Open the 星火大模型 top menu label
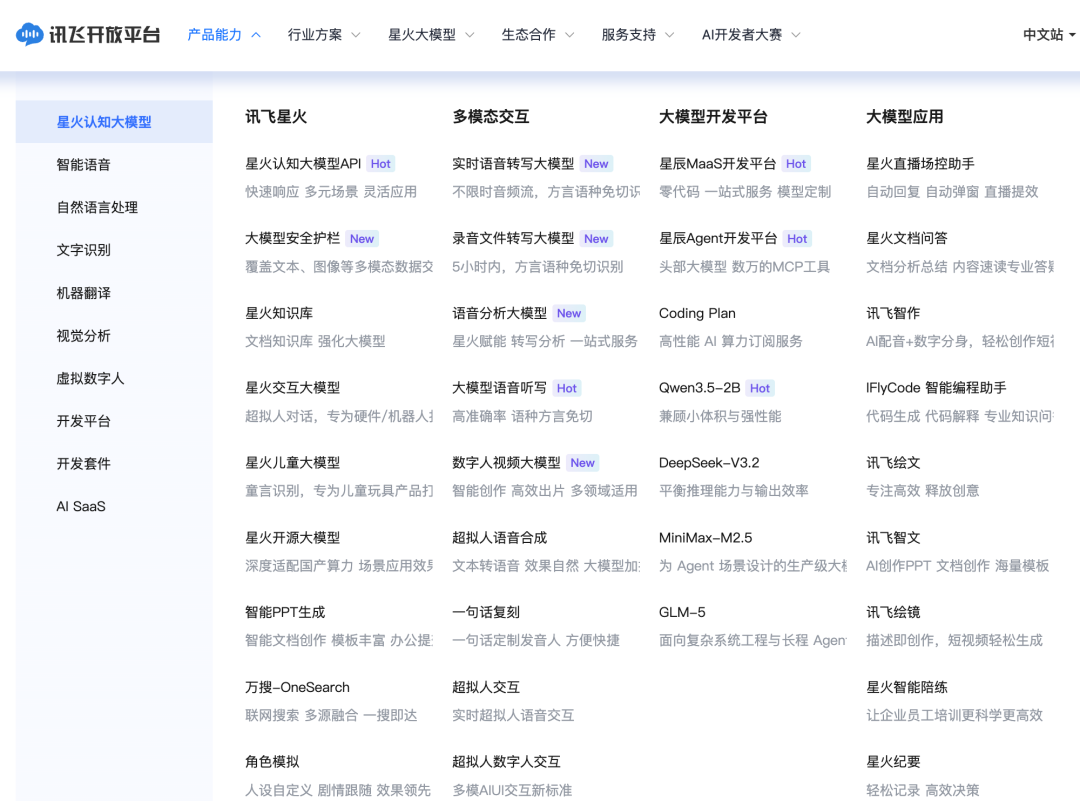The width and height of the screenshot is (1080, 801). 422,35
